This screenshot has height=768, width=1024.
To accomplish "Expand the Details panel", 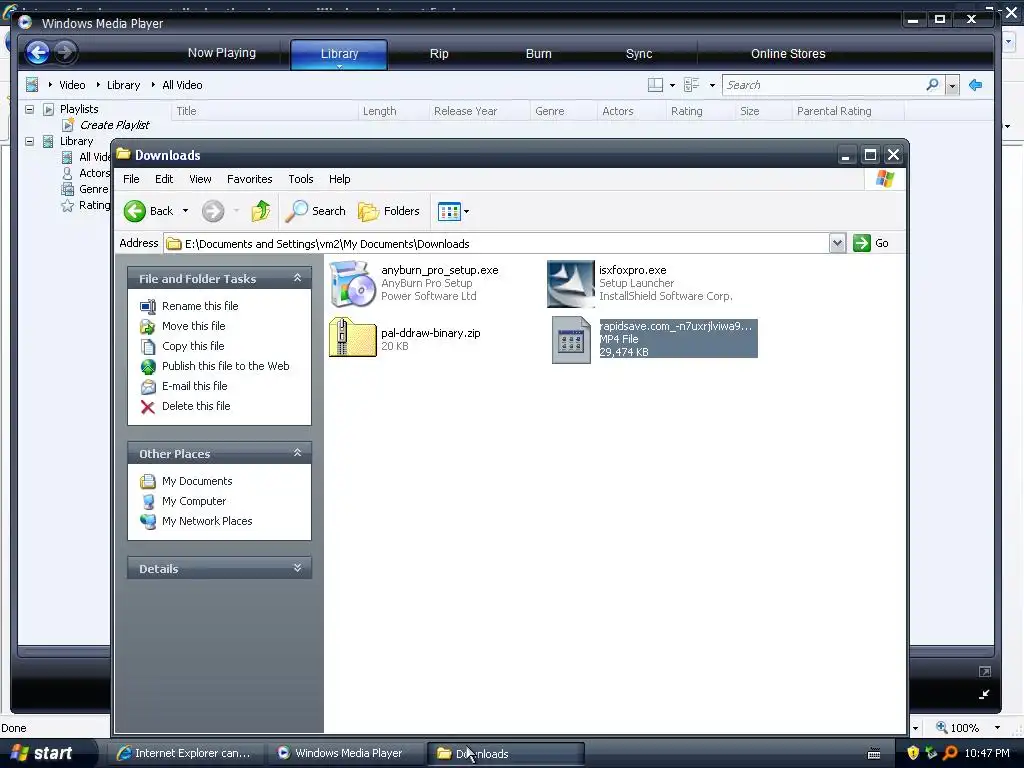I will (x=297, y=568).
